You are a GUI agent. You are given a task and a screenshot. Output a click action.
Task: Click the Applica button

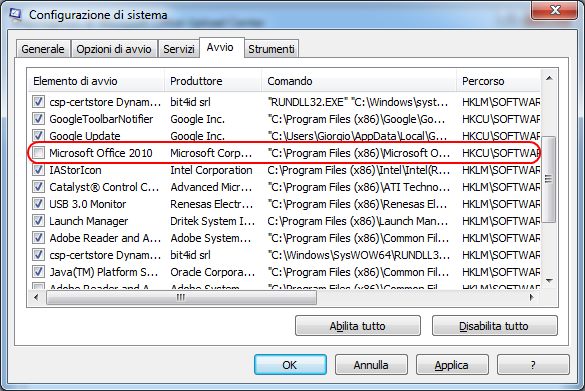pos(452,365)
